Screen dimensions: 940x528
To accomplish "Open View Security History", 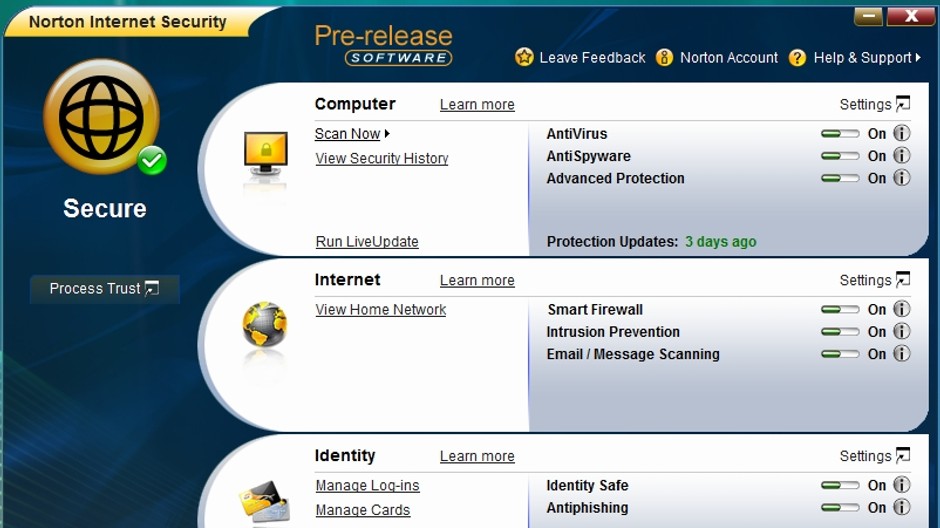I will [x=382, y=158].
